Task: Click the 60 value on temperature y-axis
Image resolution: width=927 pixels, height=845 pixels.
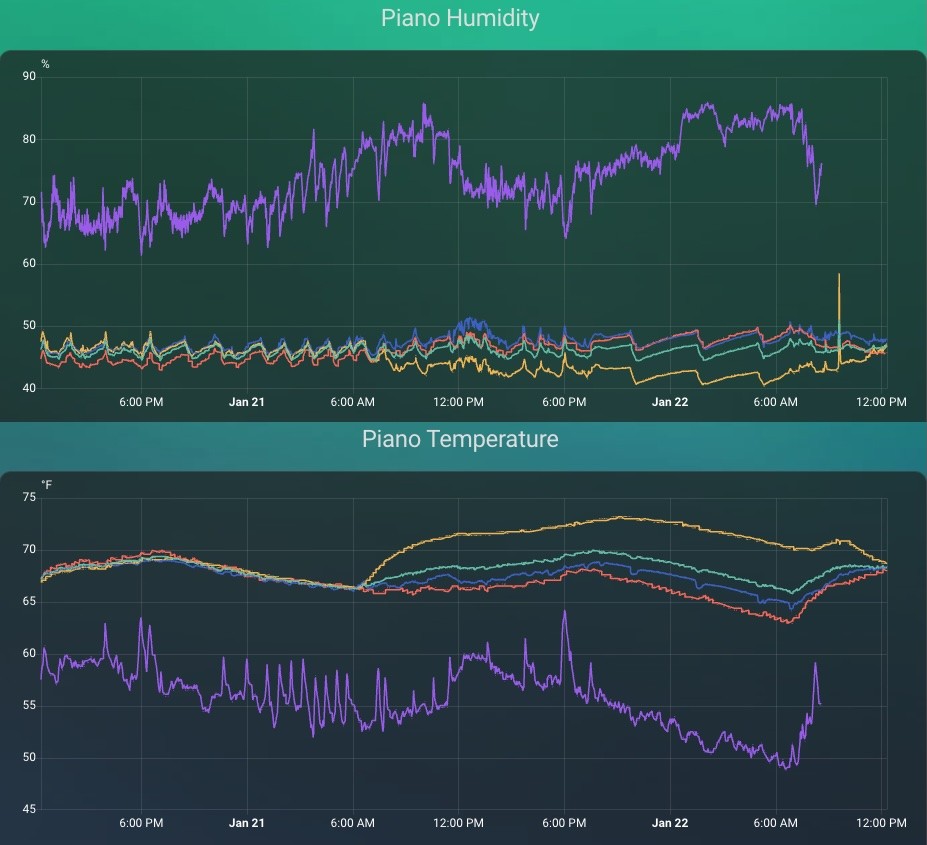Action: click(29, 653)
